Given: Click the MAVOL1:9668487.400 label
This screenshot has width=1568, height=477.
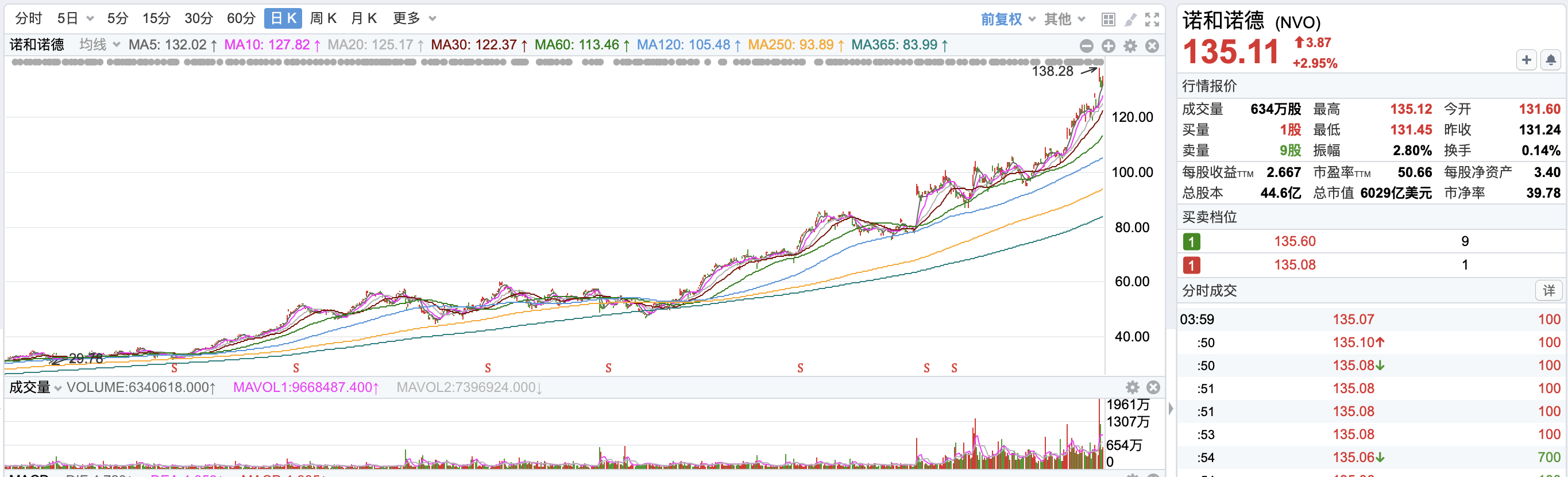Looking at the screenshot, I should [x=306, y=387].
